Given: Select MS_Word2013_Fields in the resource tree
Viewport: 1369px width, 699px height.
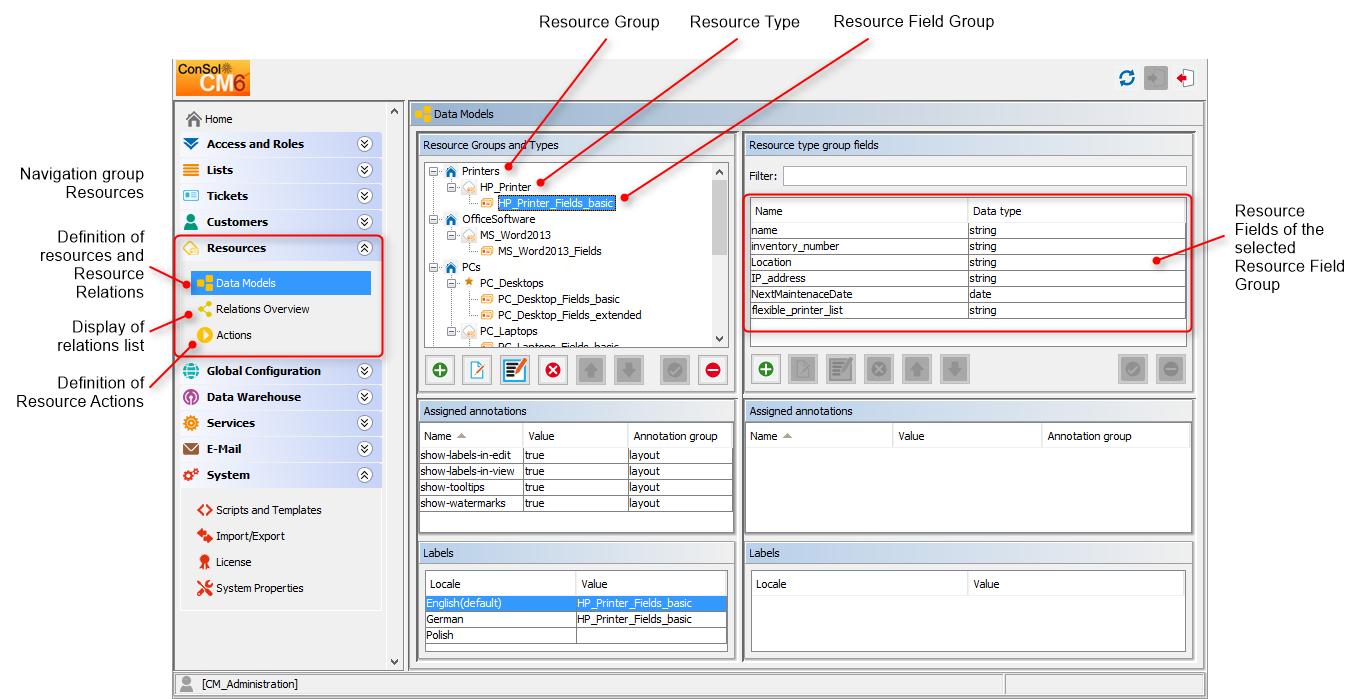Looking at the screenshot, I should pos(550,251).
